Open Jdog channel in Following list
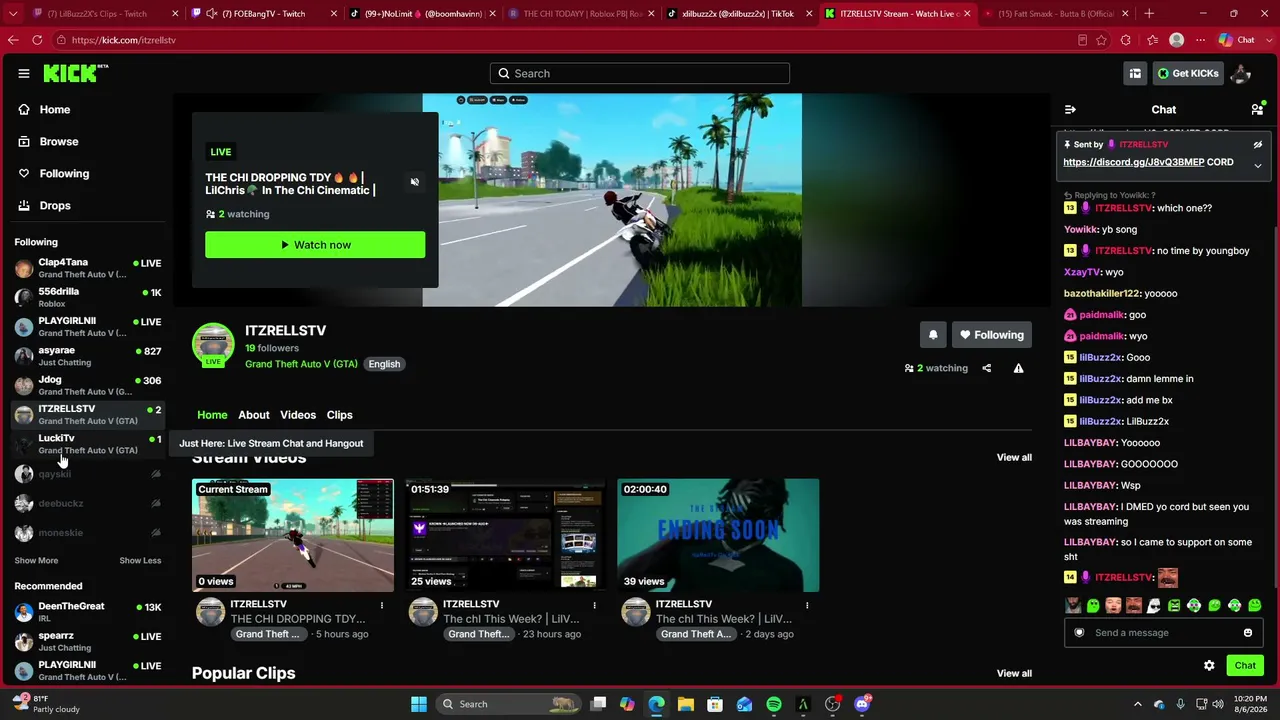Viewport: 1280px width, 720px height. click(88, 385)
